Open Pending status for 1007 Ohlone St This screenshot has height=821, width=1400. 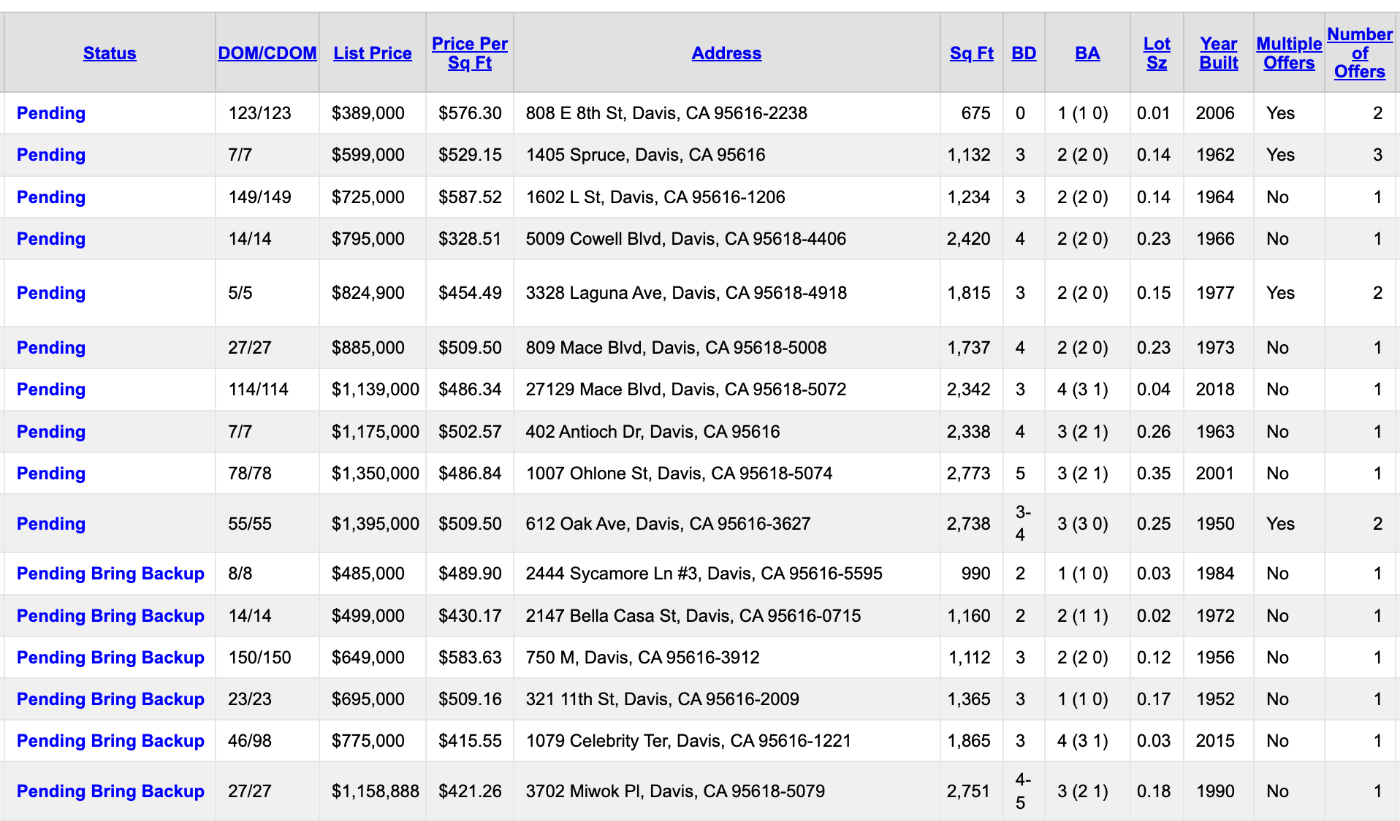point(51,473)
